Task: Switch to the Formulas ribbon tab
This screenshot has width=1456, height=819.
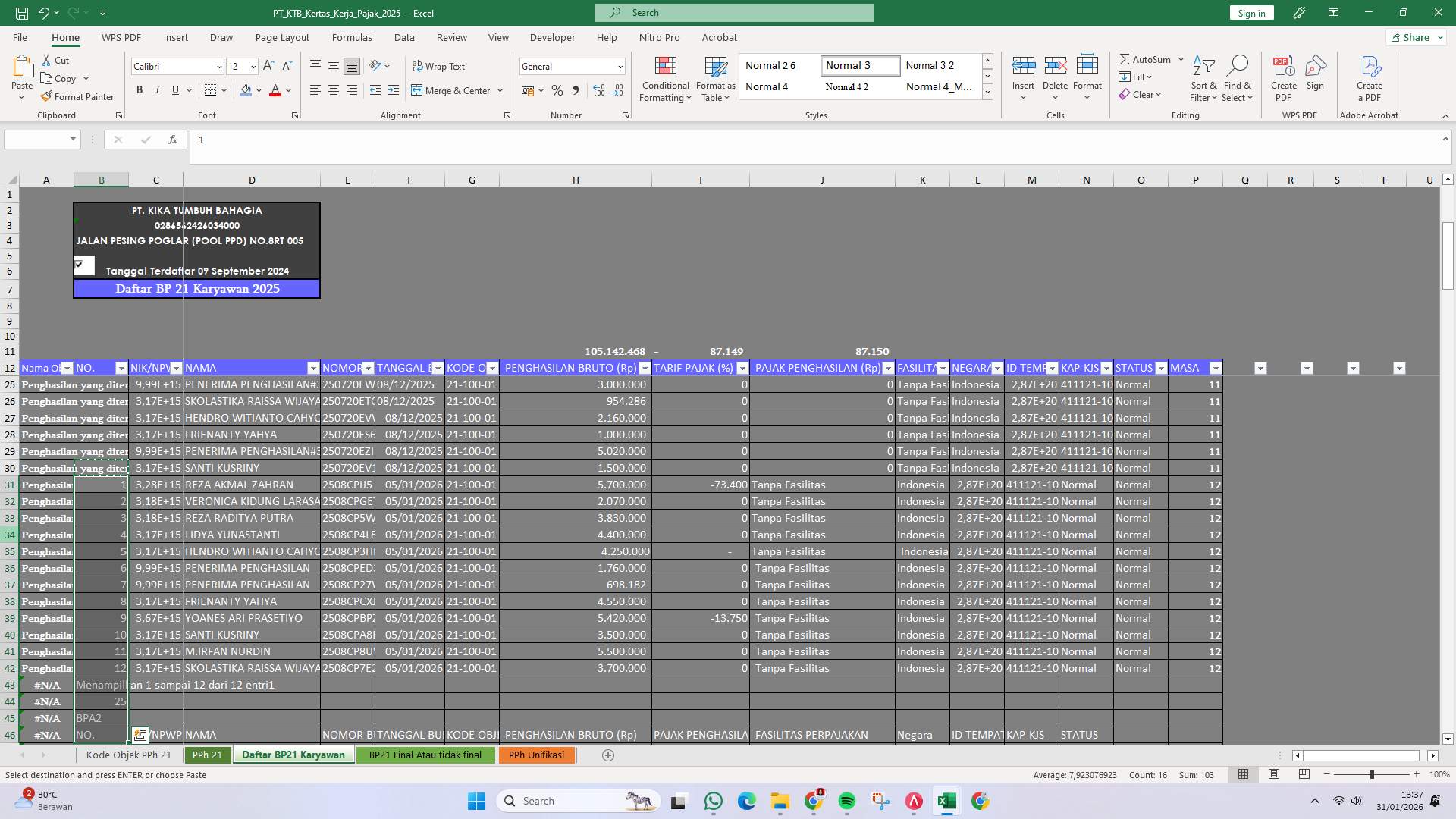Action: [353, 37]
